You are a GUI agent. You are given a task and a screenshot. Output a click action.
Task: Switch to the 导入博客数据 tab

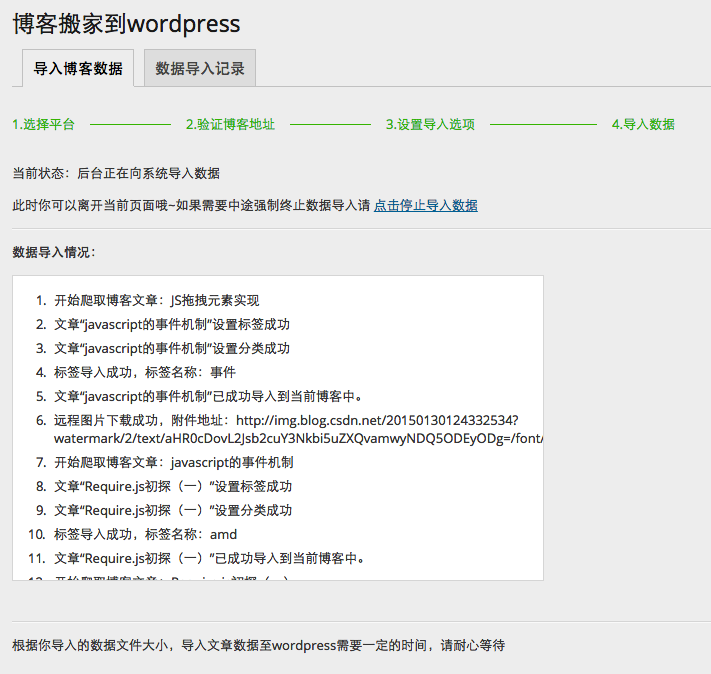click(78, 68)
